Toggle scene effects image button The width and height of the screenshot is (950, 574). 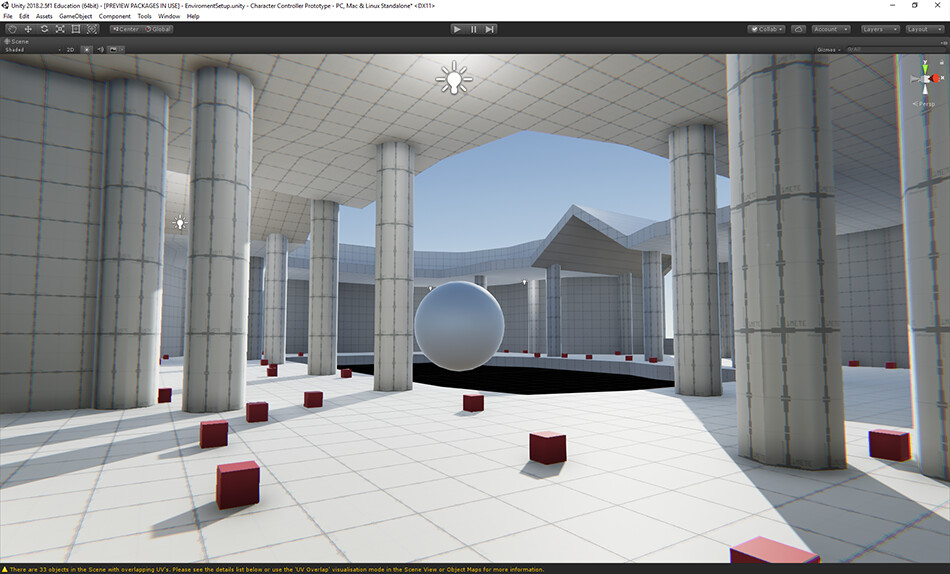point(113,50)
